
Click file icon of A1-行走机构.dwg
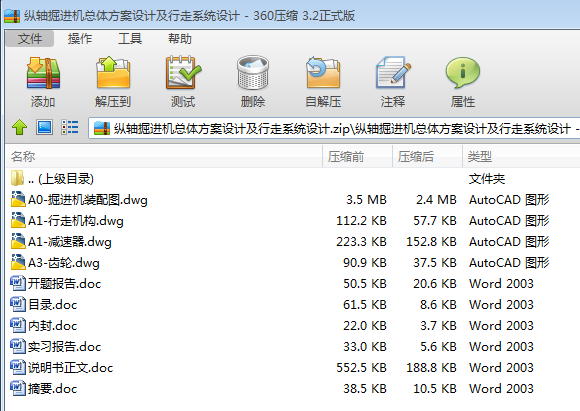[18, 220]
